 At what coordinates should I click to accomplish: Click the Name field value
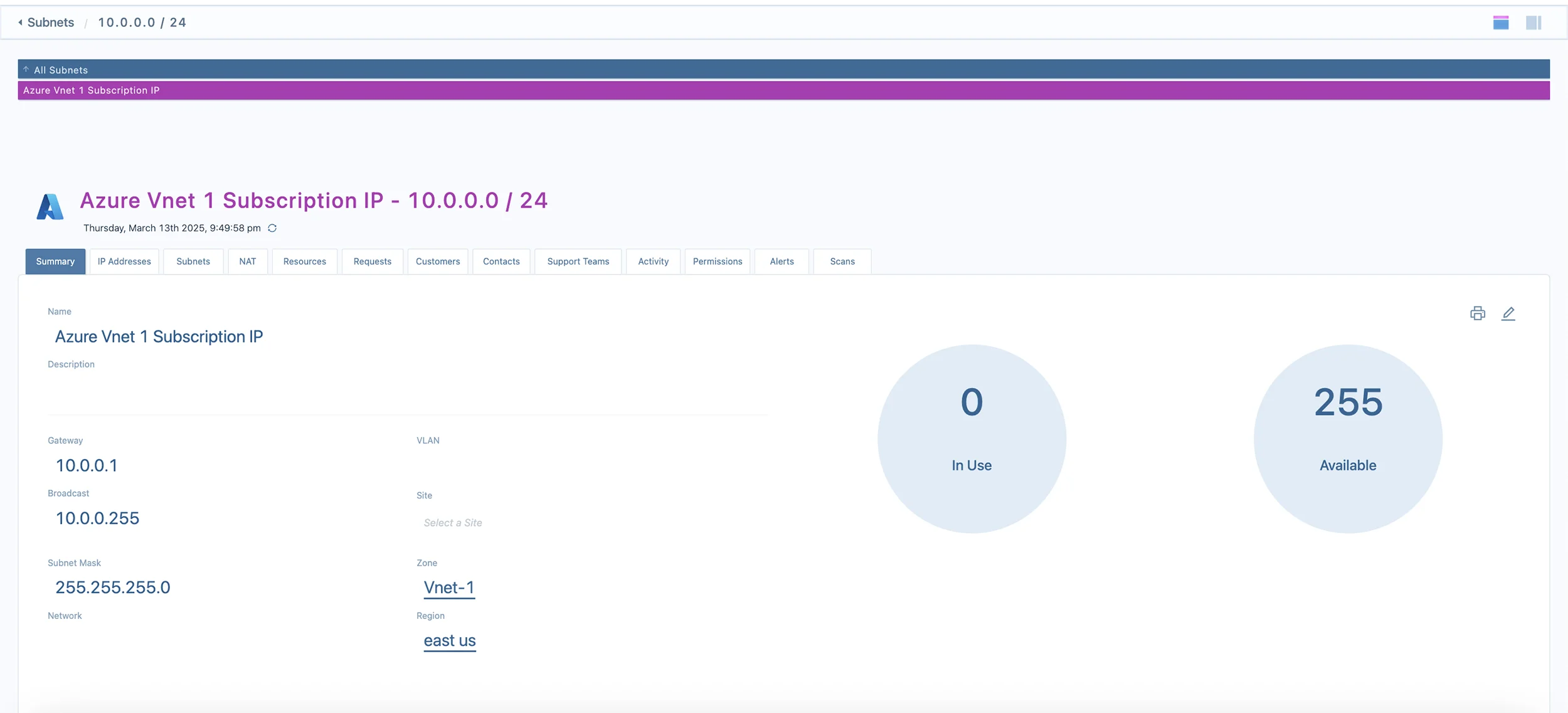pyautogui.click(x=159, y=337)
